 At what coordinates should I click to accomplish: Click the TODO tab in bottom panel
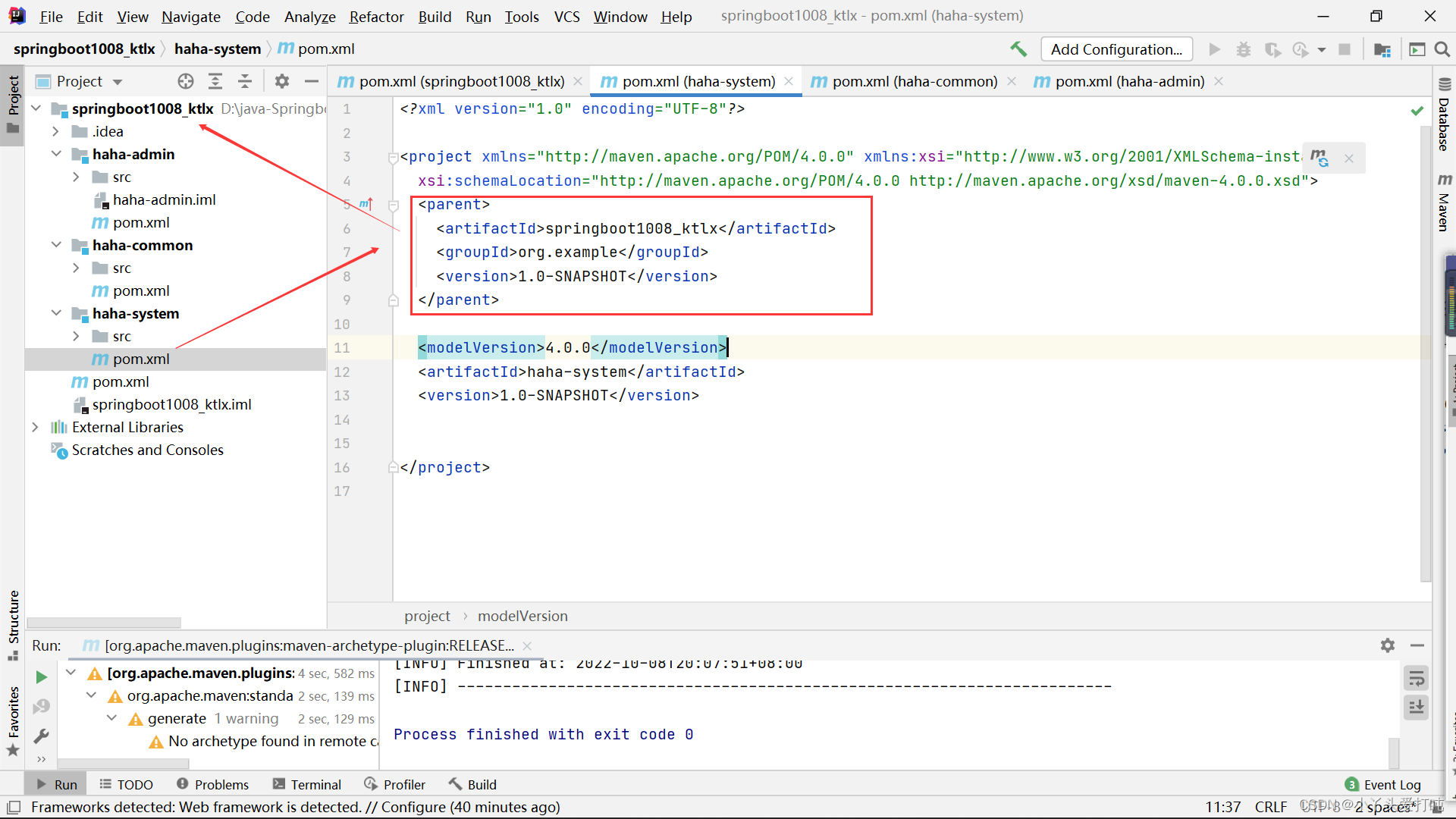click(x=131, y=783)
